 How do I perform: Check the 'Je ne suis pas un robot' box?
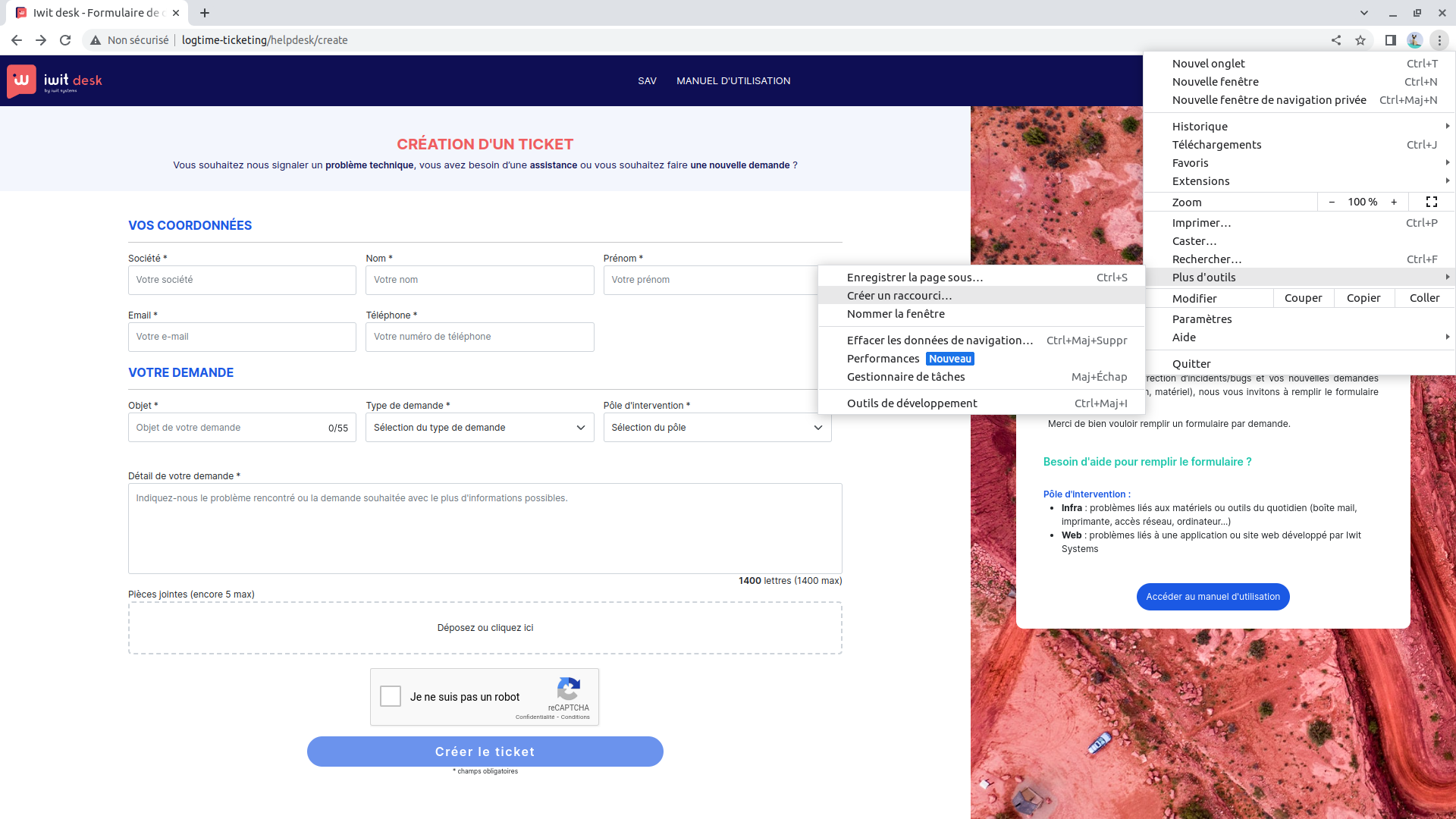tap(391, 696)
